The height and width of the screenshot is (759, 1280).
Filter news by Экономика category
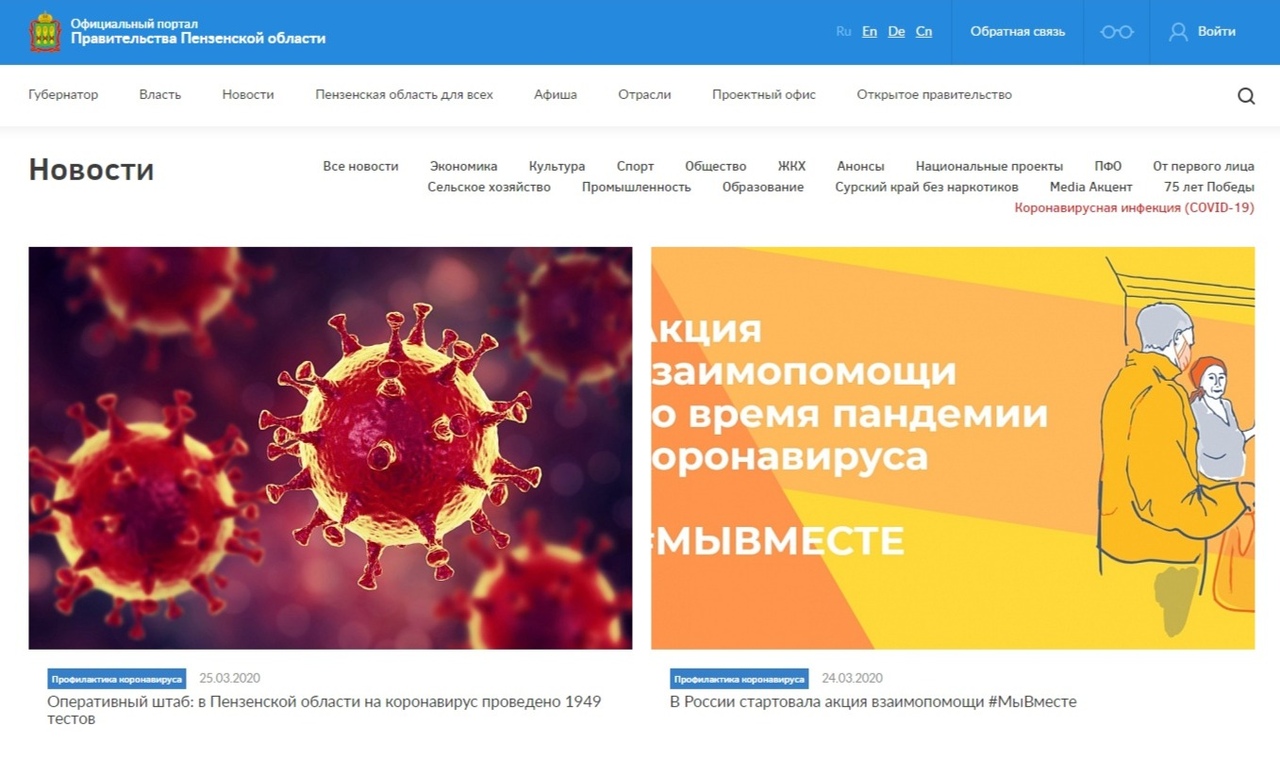click(463, 167)
